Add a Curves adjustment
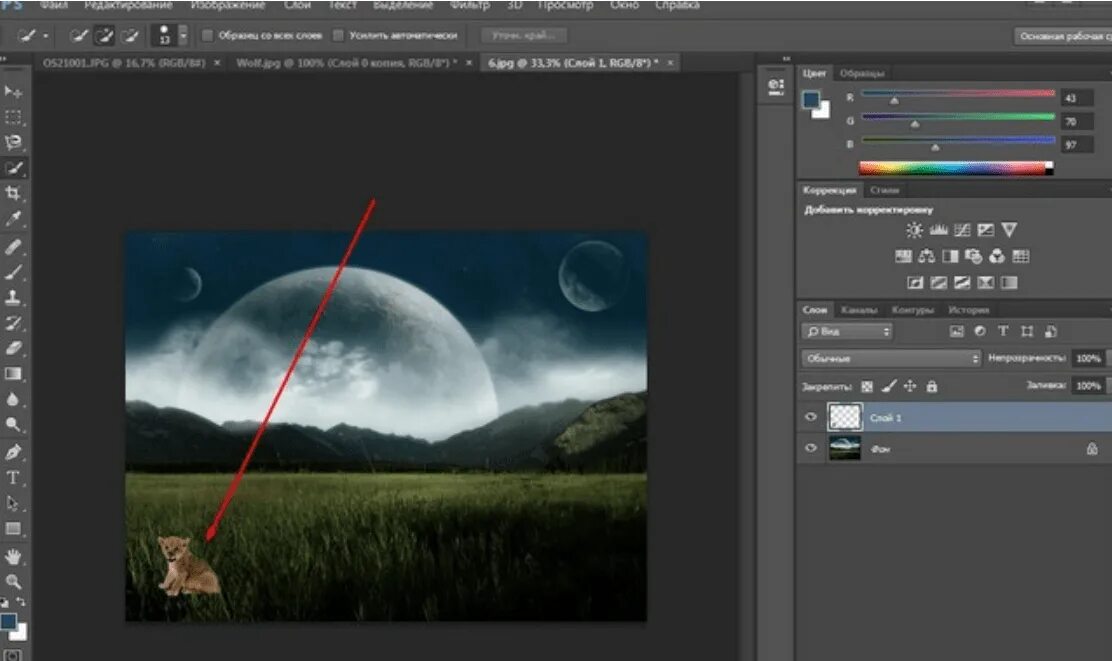 pos(962,230)
